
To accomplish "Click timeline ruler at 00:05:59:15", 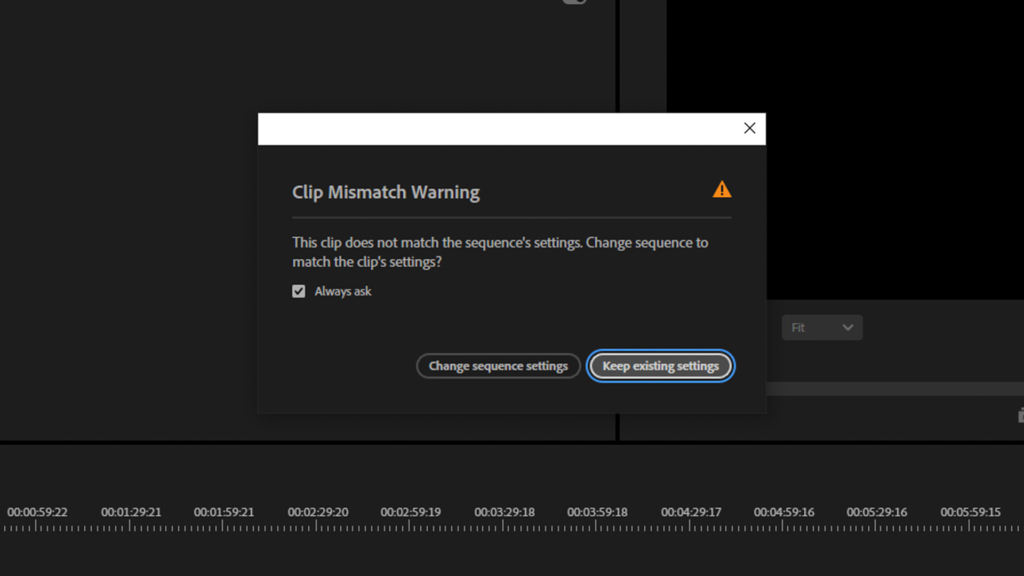I will coord(970,512).
